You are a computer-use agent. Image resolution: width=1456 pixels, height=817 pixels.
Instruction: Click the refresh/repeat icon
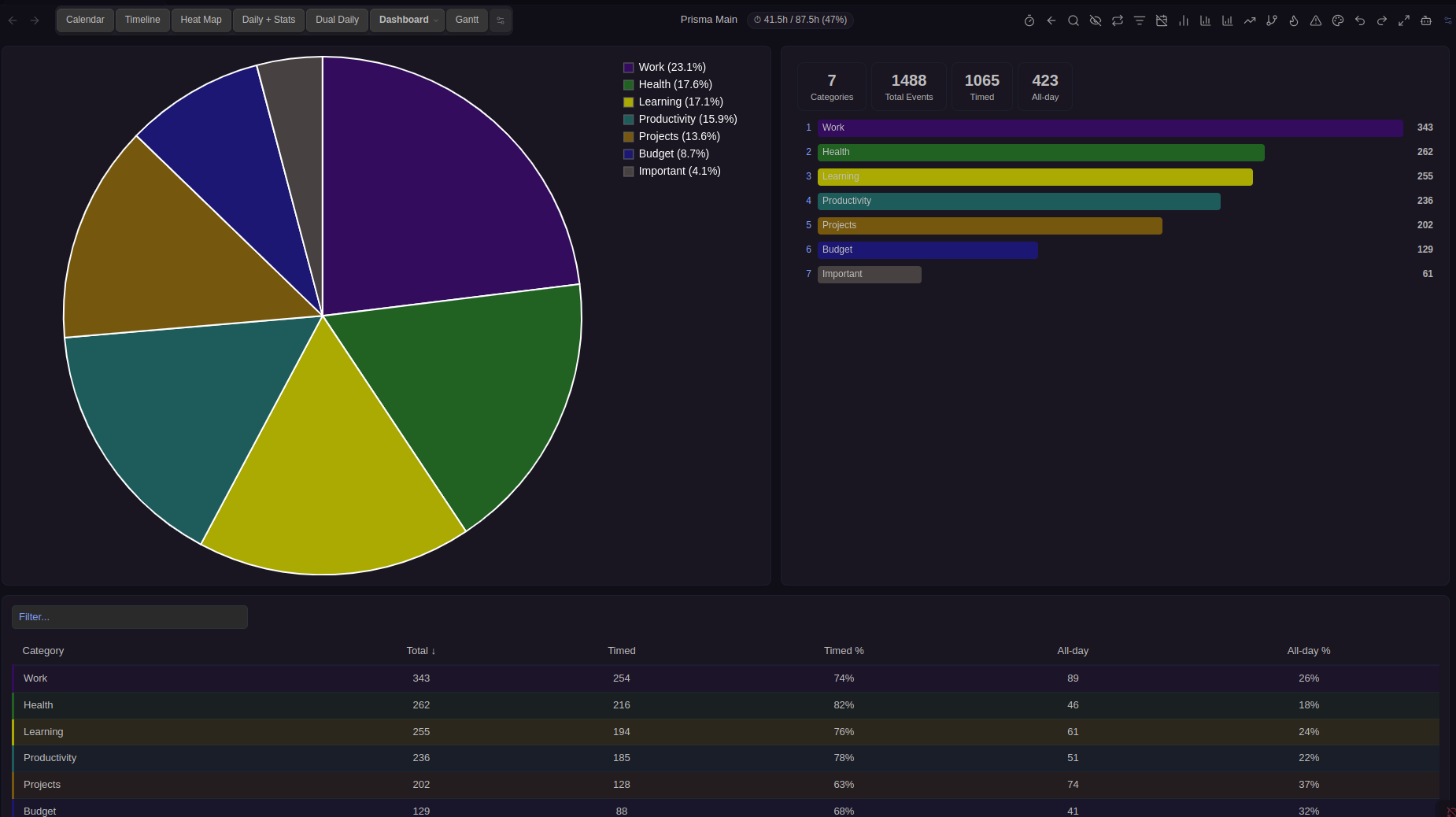tap(1117, 20)
